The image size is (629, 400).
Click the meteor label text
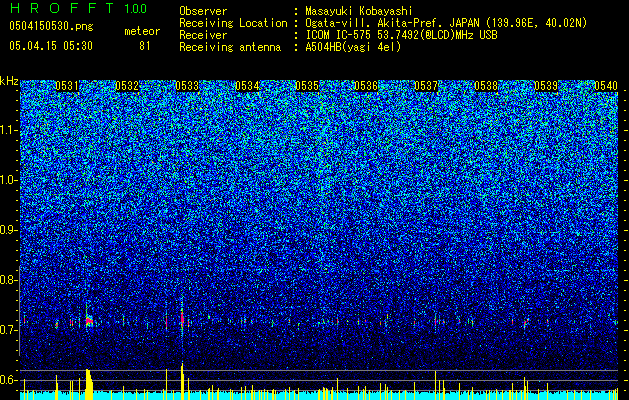click(142, 31)
